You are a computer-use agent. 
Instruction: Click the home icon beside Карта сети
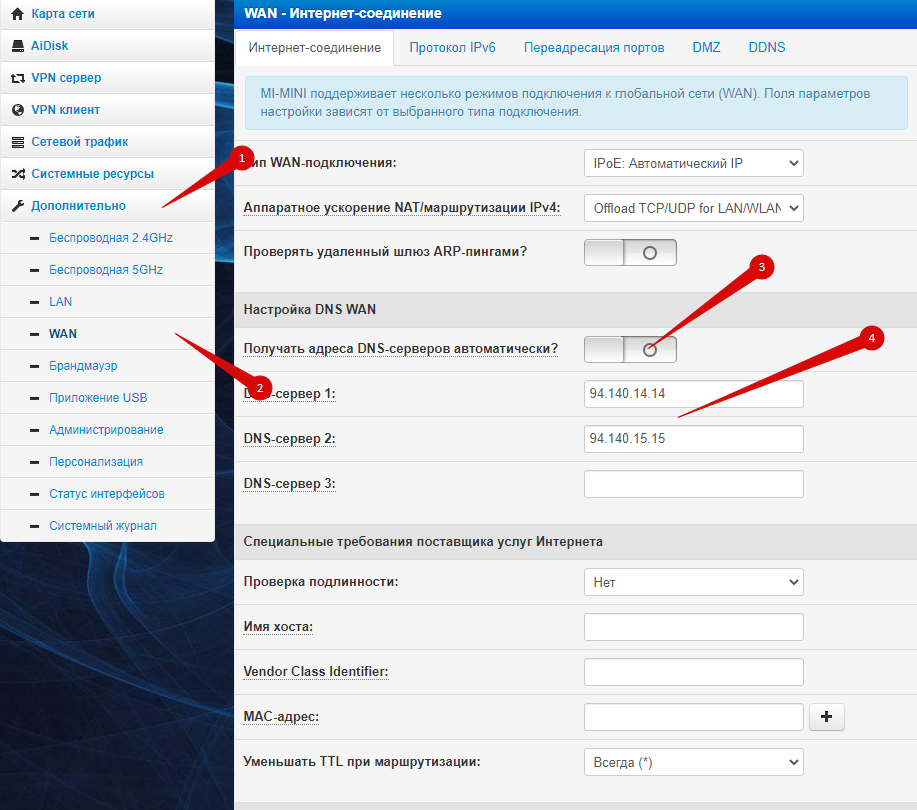[18, 13]
